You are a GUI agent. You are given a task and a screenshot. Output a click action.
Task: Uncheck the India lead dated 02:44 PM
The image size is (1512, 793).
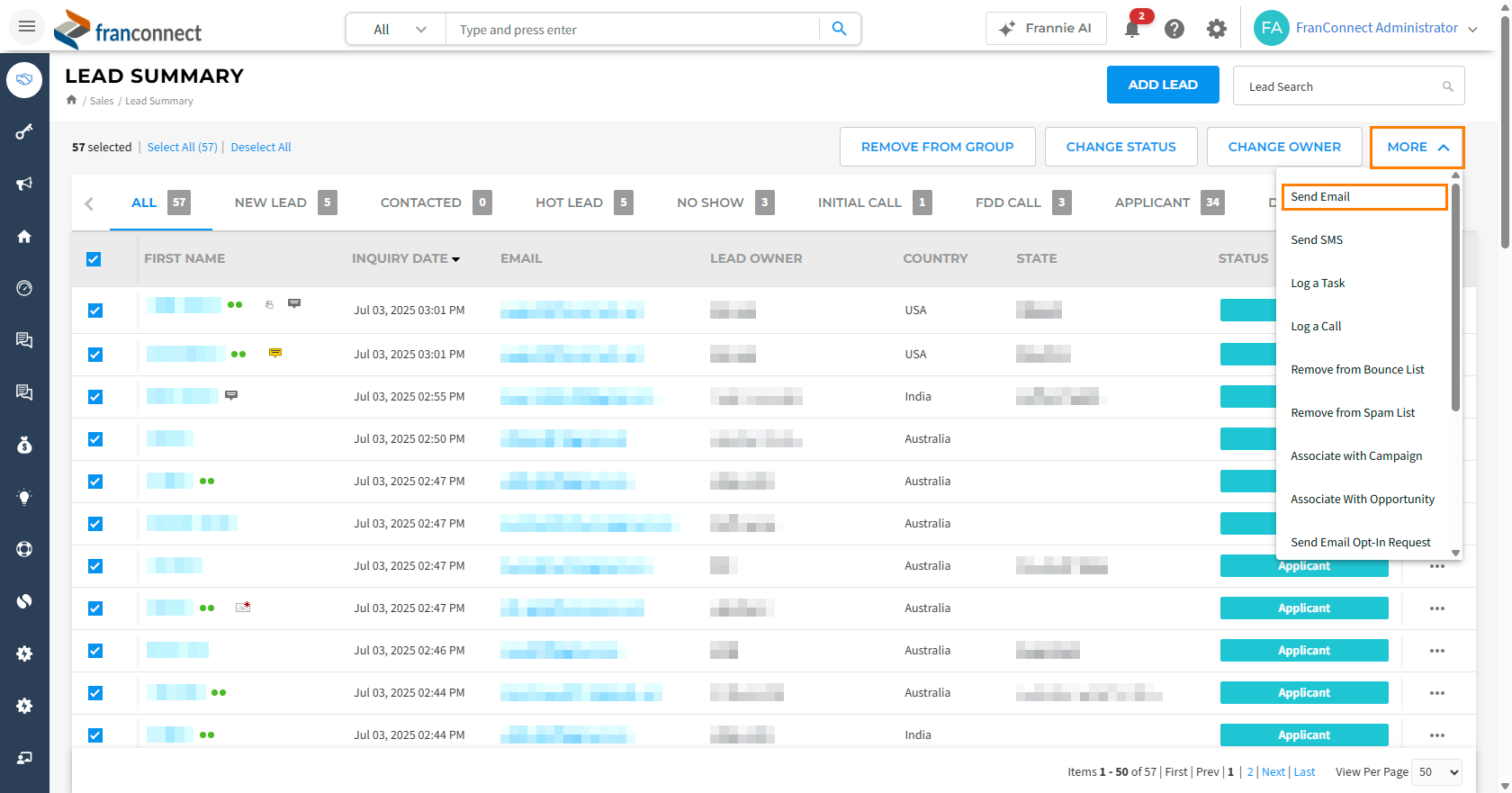pyautogui.click(x=95, y=735)
